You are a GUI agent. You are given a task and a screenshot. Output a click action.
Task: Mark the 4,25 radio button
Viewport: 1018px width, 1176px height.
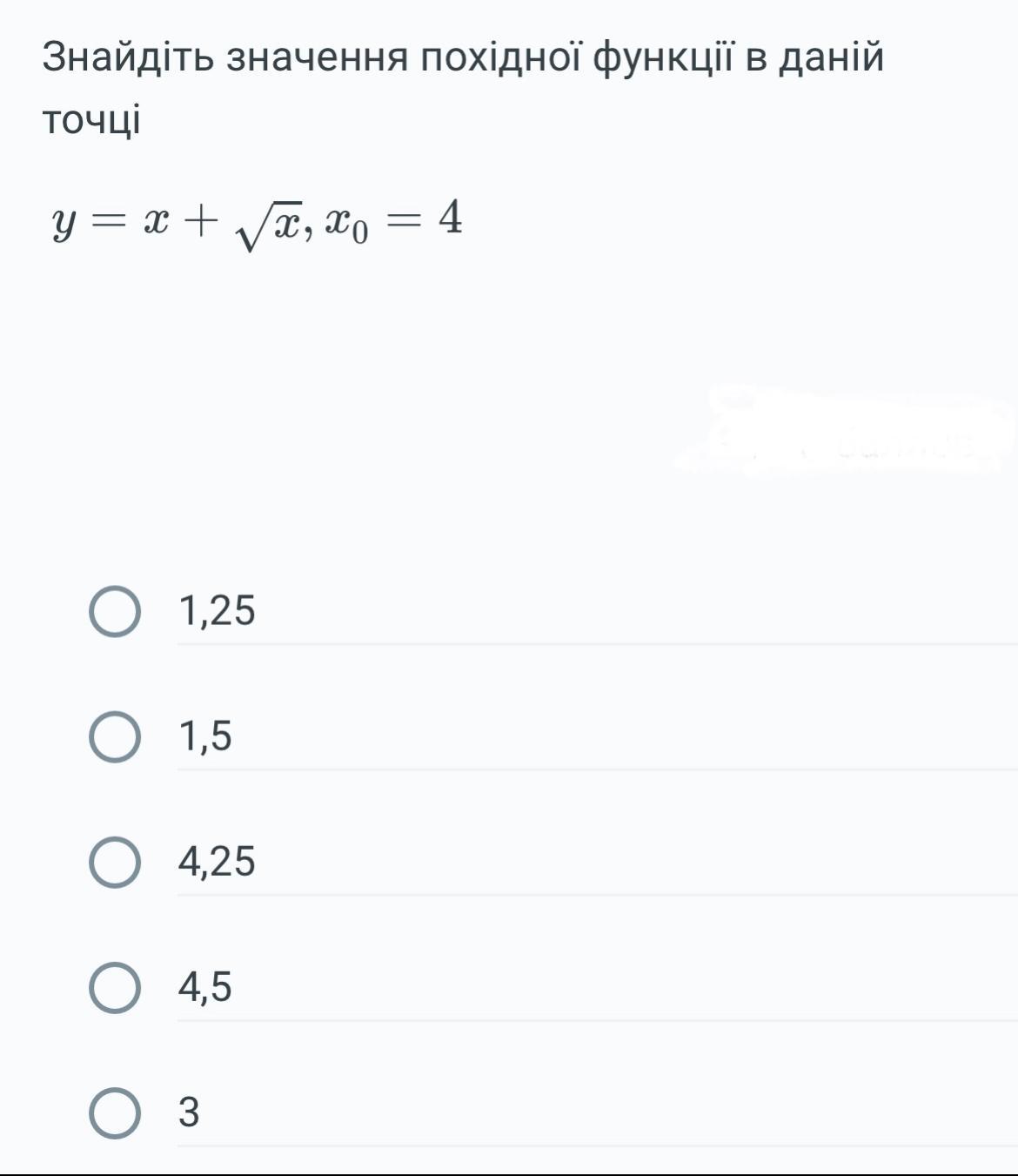coord(115,863)
